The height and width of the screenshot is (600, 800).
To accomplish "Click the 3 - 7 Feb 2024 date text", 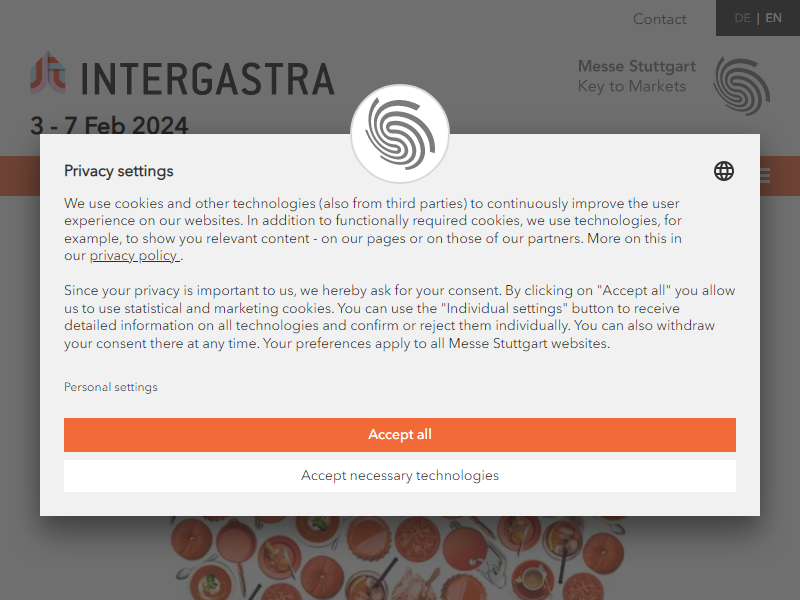I will coord(109,125).
